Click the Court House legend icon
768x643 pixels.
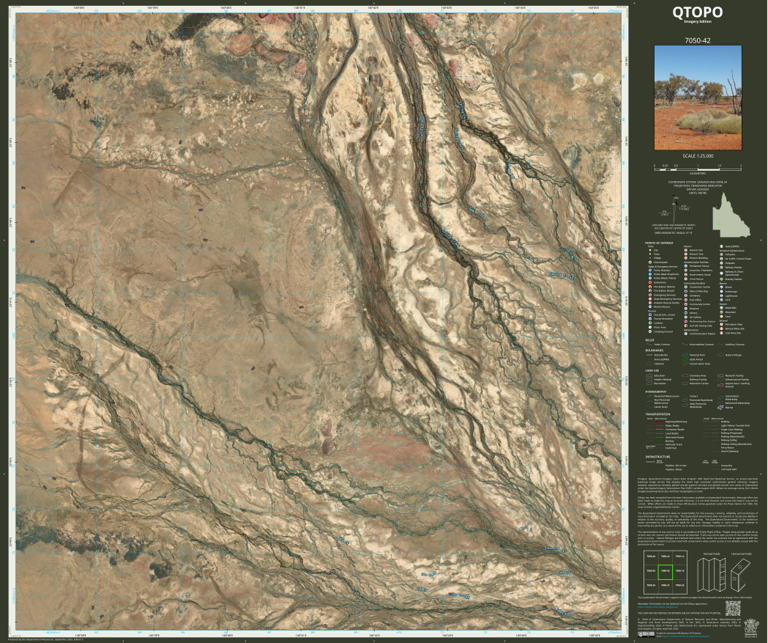[686, 279]
